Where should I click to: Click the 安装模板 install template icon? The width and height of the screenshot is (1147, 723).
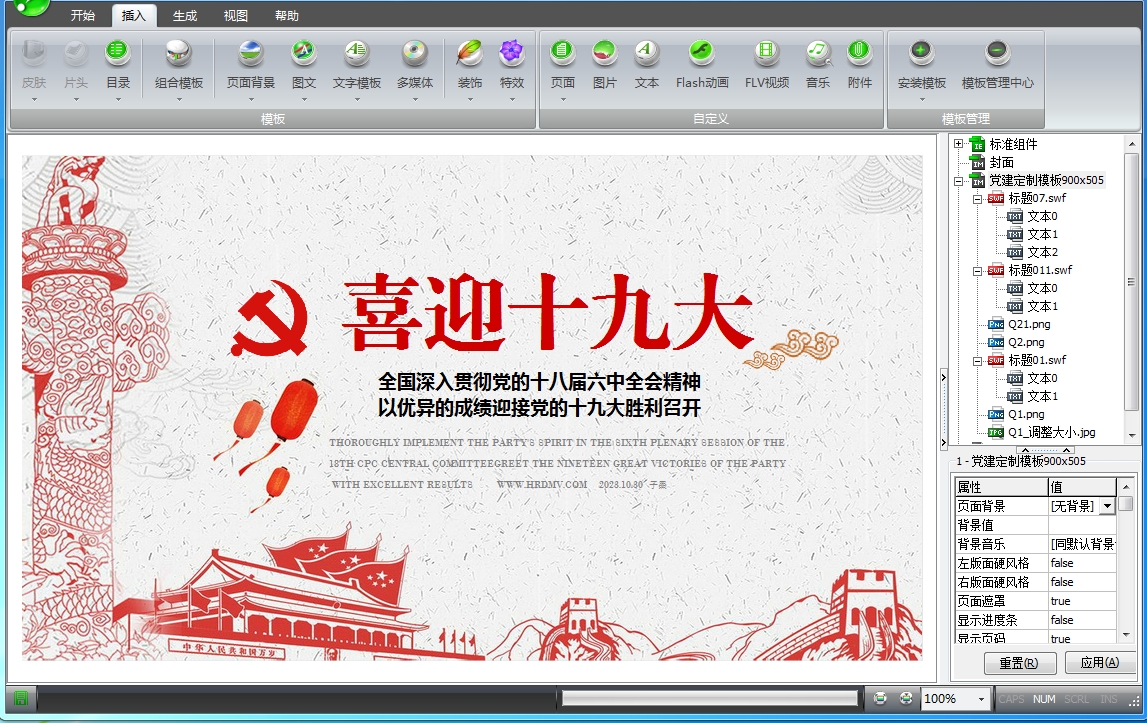coord(922,53)
